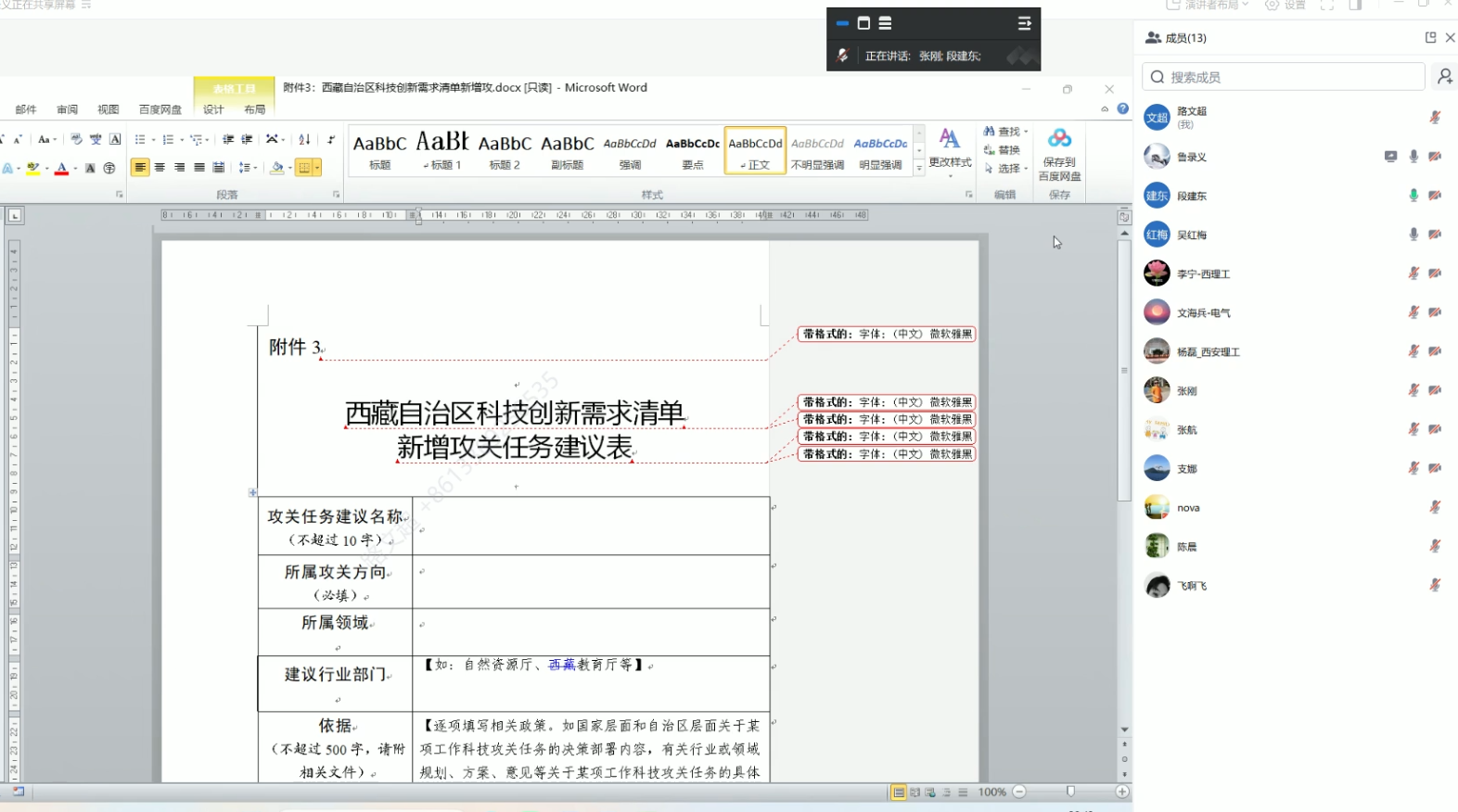The height and width of the screenshot is (812, 1458).
Task: Click the Save to Baidu Netdisk icon
Action: [1059, 139]
